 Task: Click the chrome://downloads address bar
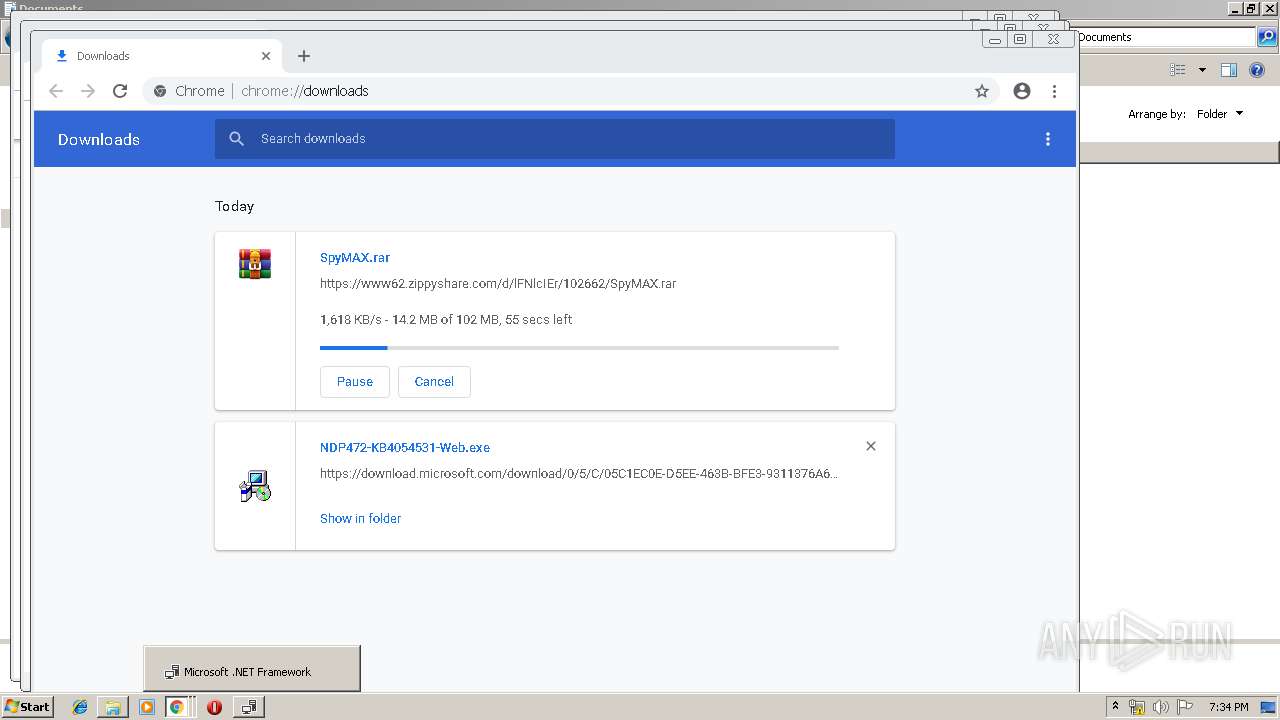570,91
